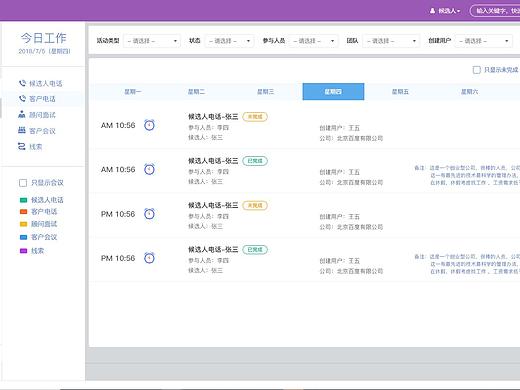Toggle 只显示未完成 checkbox
Image resolution: width=520 pixels, height=390 pixels.
[477, 70]
